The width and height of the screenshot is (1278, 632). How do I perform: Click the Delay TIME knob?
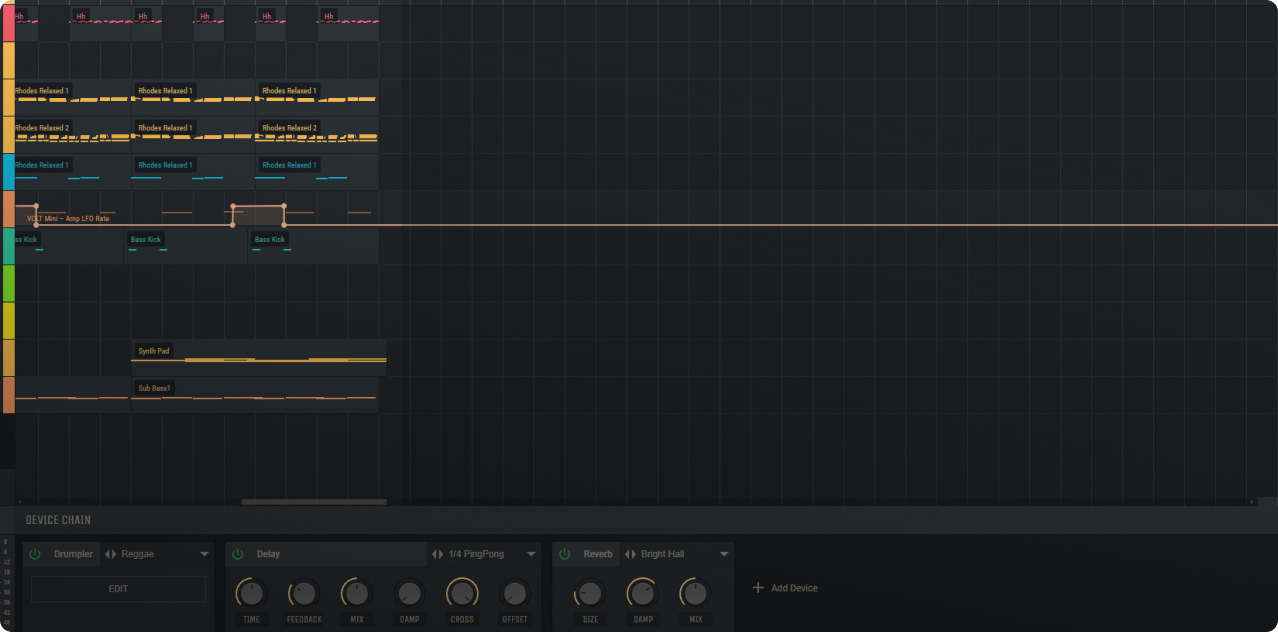[251, 594]
